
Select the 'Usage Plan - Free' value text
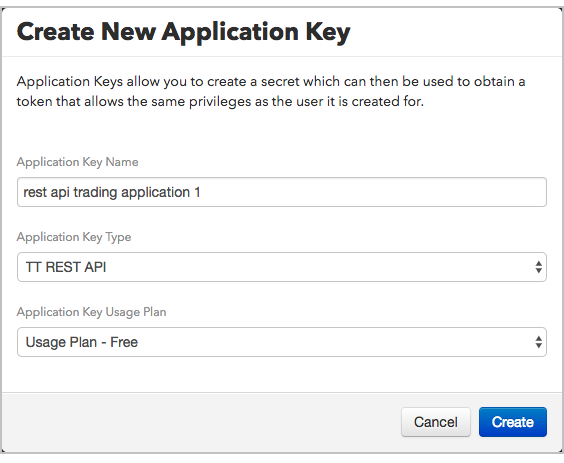(82, 342)
